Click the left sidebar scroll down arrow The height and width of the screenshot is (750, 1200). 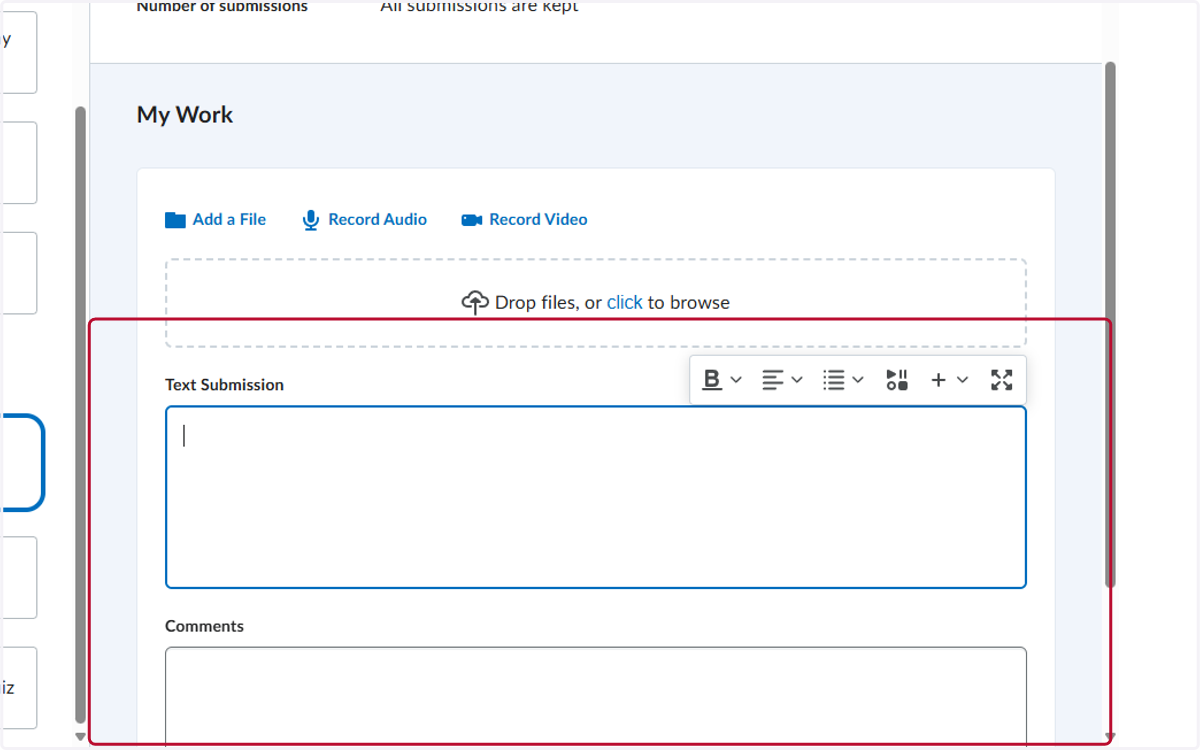pyautogui.click(x=80, y=737)
